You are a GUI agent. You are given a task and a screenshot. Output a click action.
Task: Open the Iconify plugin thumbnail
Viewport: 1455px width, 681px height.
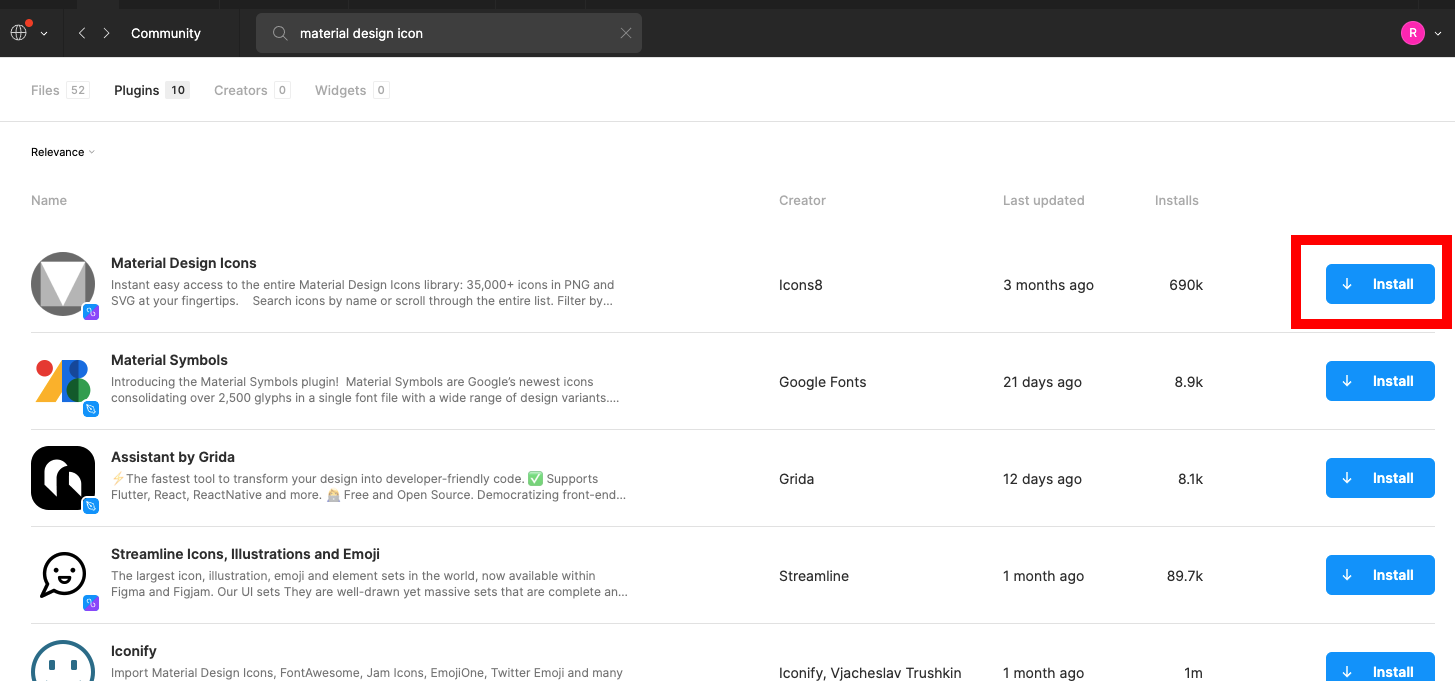pos(63,661)
